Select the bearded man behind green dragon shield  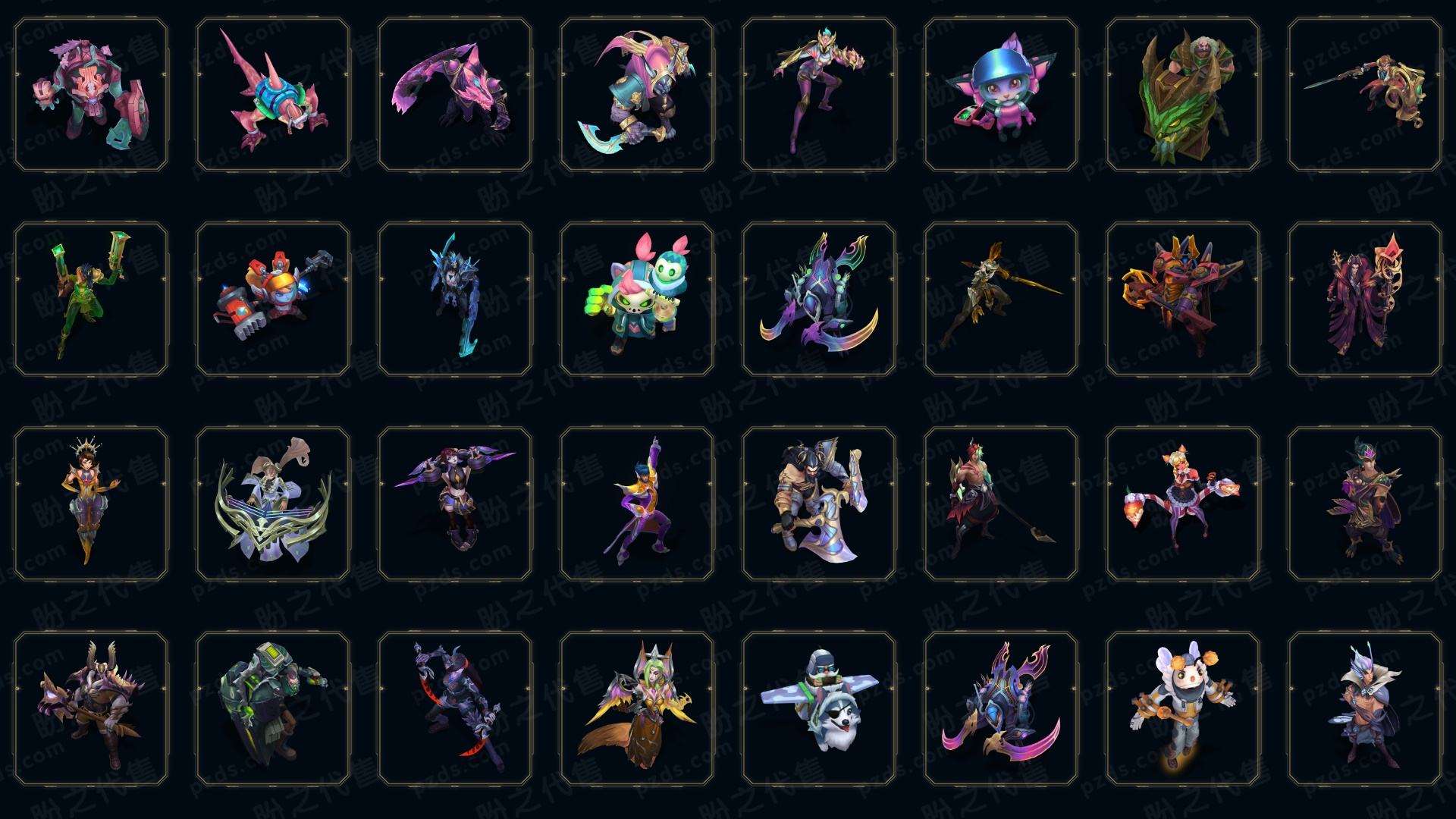(1183, 94)
